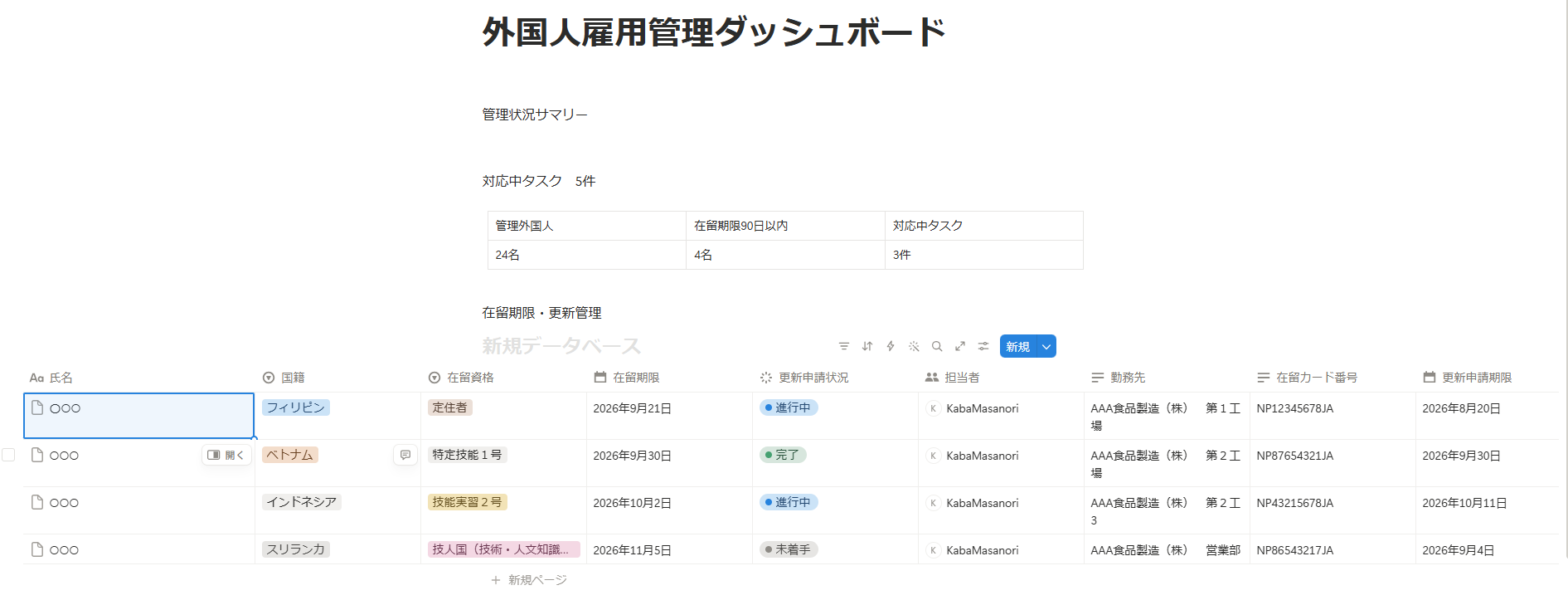The height and width of the screenshot is (600, 1568).
Task: Click the blue 新規 button
Action: (x=1017, y=346)
